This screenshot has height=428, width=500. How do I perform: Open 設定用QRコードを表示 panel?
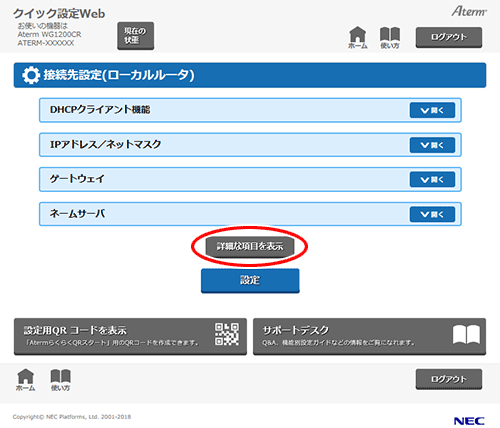130,336
